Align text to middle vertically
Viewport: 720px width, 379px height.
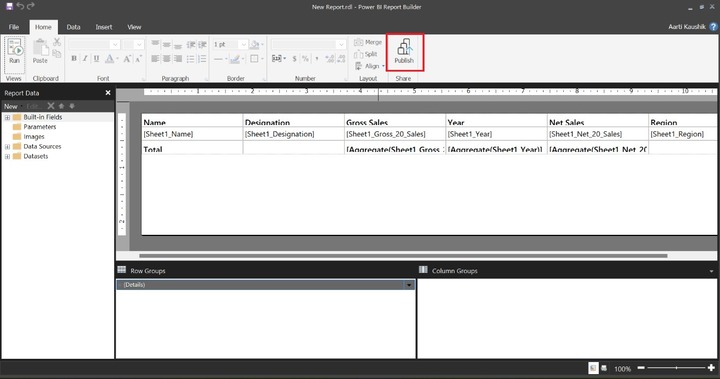166,44
